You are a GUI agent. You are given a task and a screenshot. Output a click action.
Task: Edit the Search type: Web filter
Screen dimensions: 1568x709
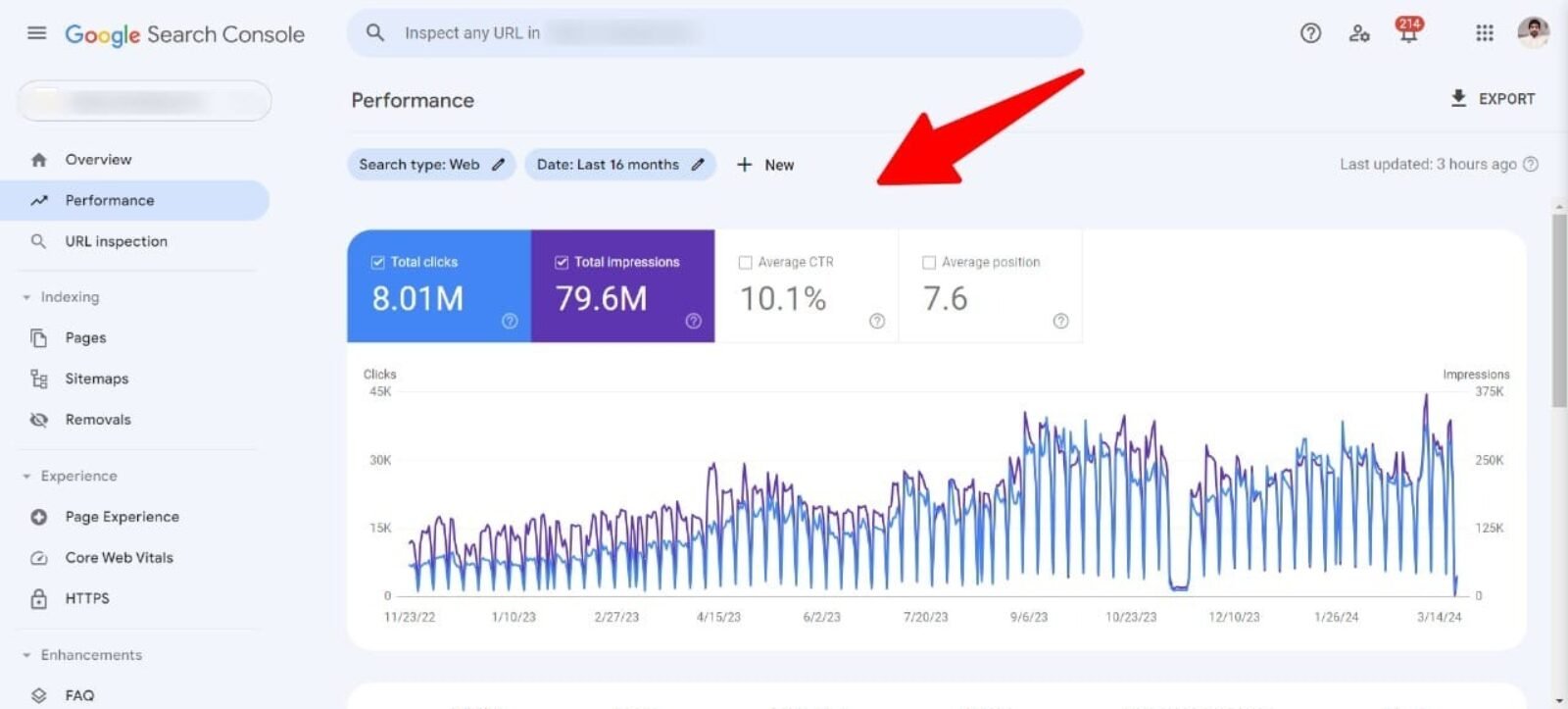point(431,165)
